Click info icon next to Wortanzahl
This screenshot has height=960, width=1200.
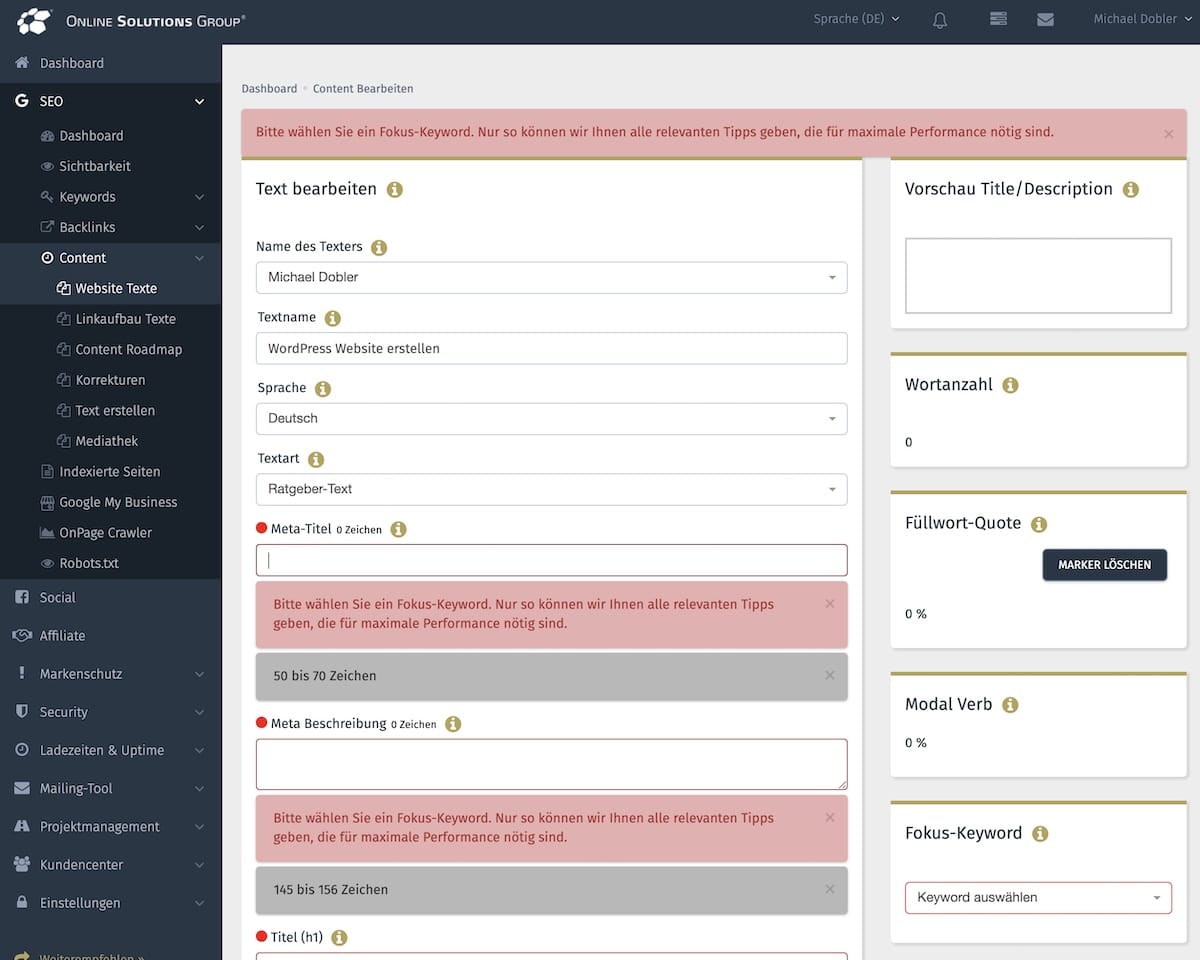pyautogui.click(x=1010, y=385)
